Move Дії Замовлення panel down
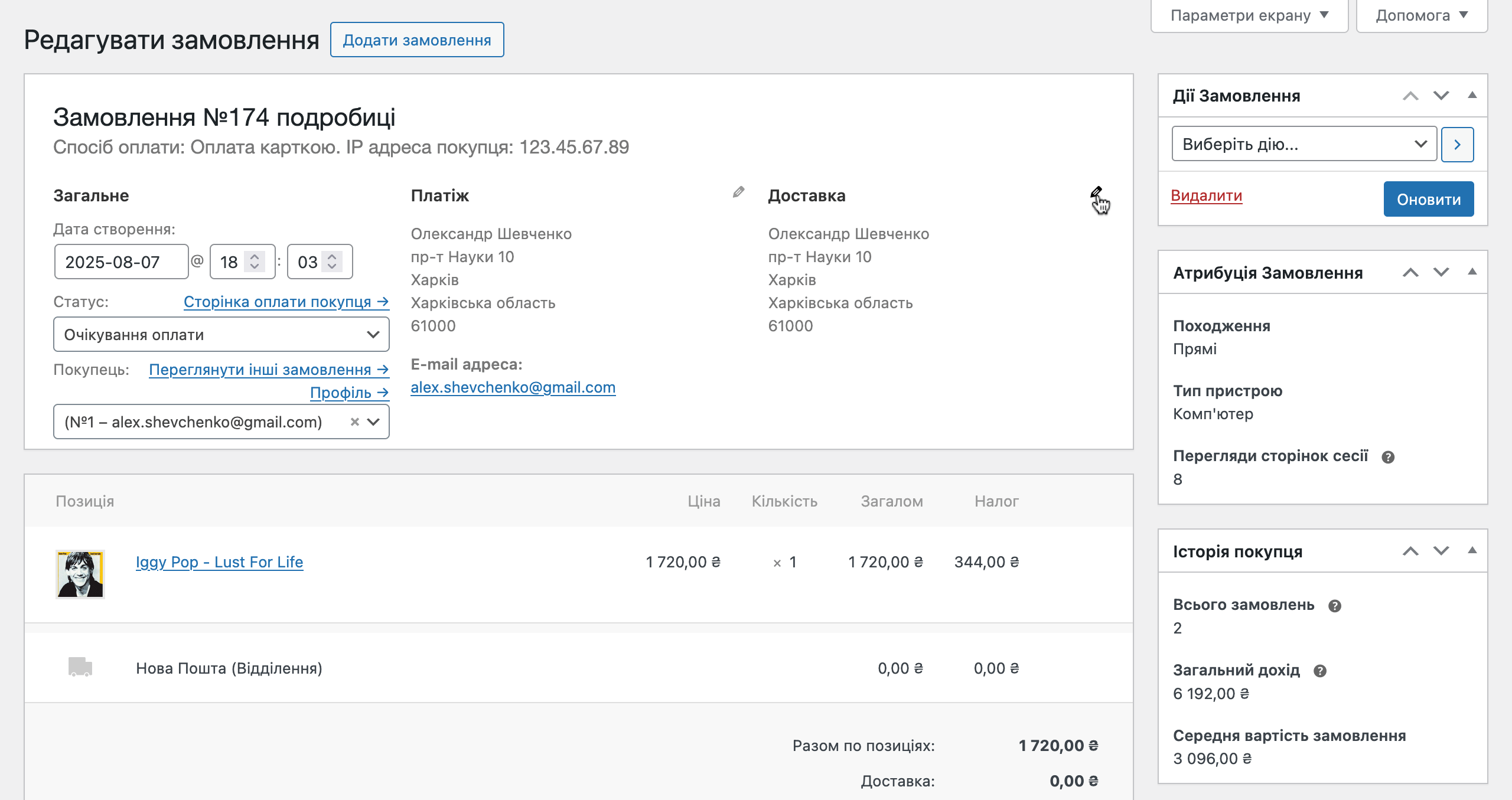 click(x=1441, y=96)
